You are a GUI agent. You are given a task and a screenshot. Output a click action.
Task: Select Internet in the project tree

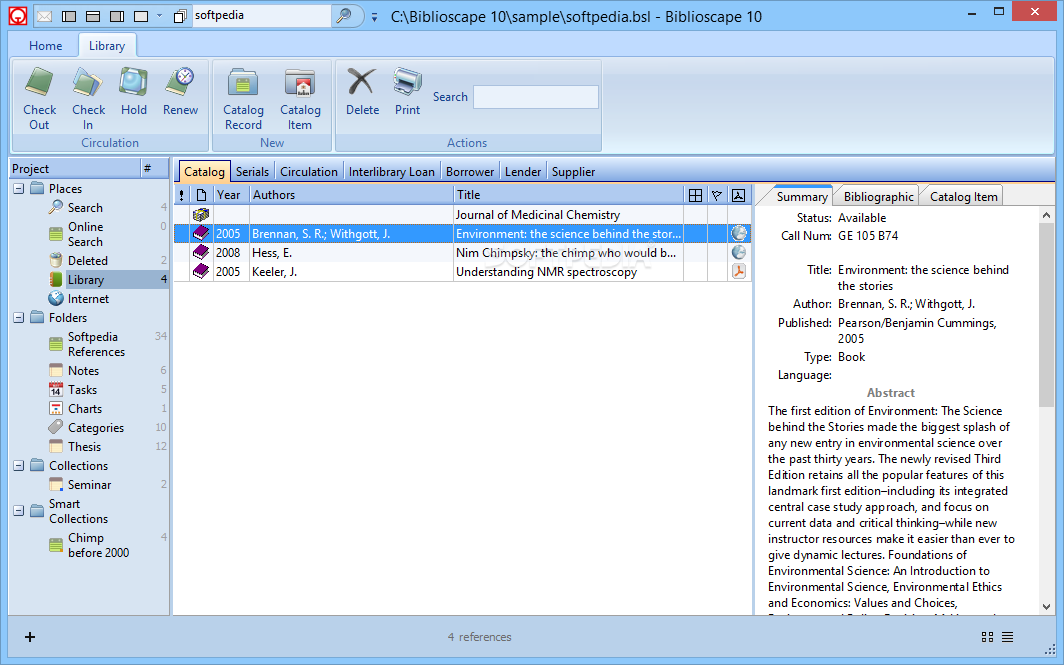click(88, 299)
